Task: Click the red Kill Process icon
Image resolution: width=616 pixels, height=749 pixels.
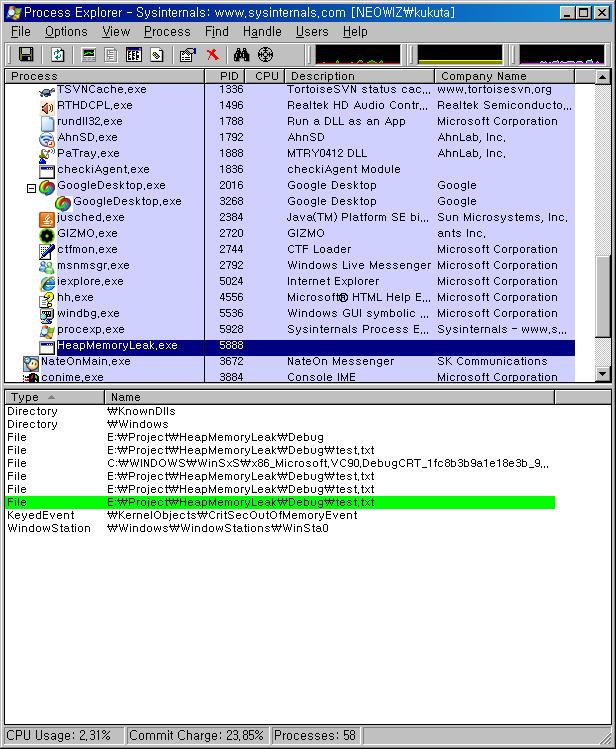Action: (x=213, y=54)
